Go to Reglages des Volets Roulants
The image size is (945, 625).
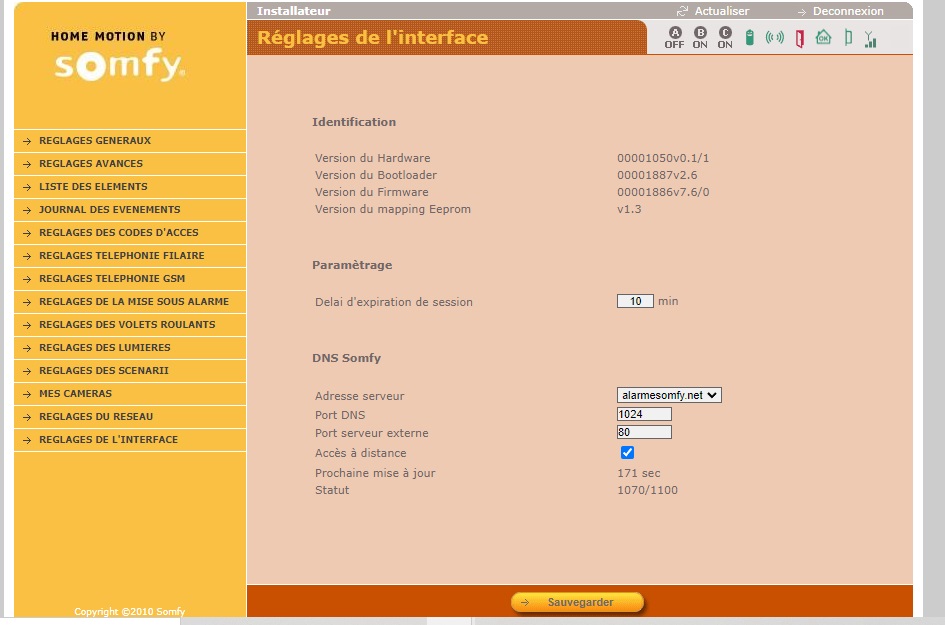tap(130, 324)
